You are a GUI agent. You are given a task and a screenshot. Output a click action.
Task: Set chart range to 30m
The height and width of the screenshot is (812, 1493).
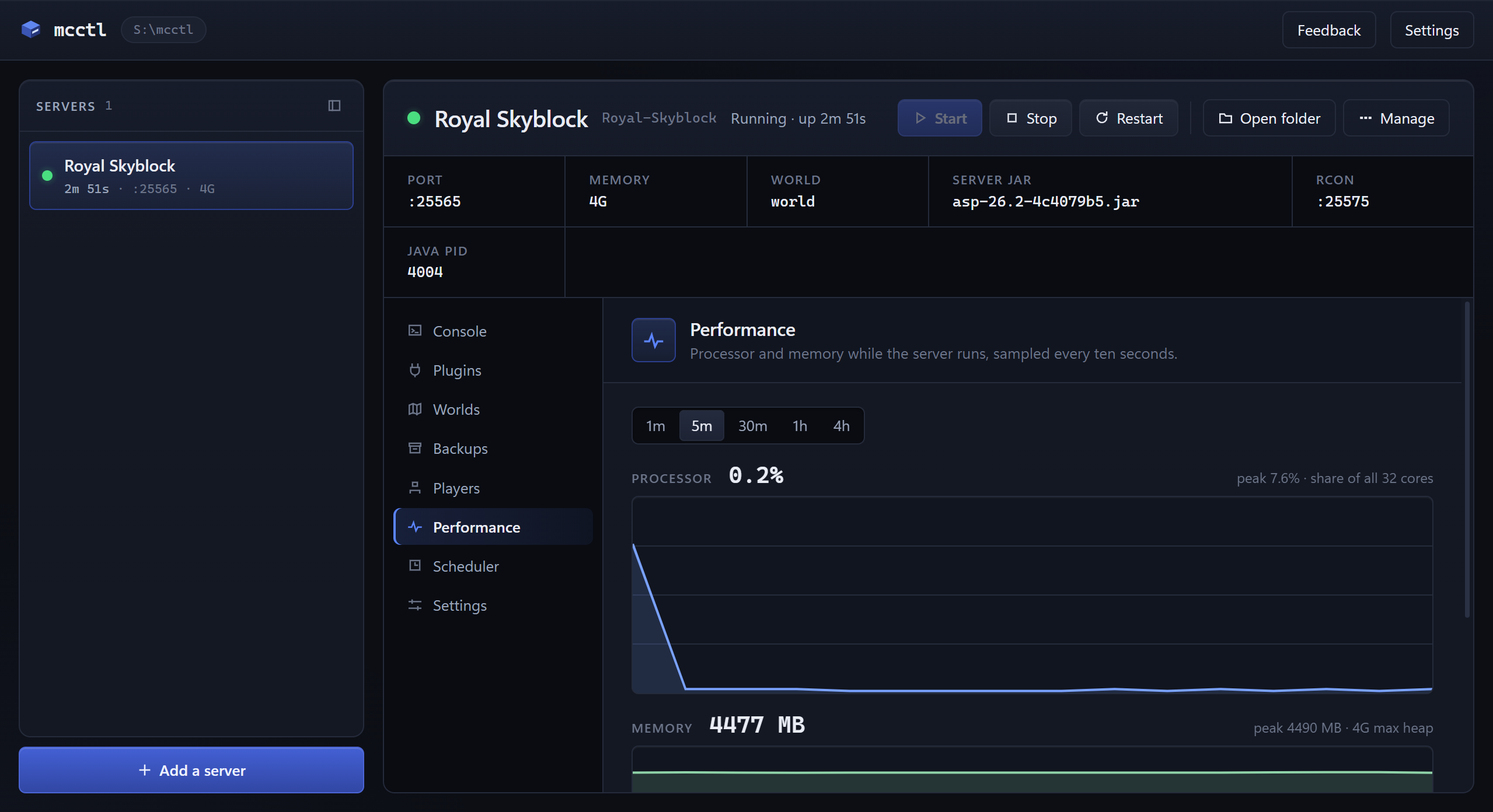click(x=752, y=426)
